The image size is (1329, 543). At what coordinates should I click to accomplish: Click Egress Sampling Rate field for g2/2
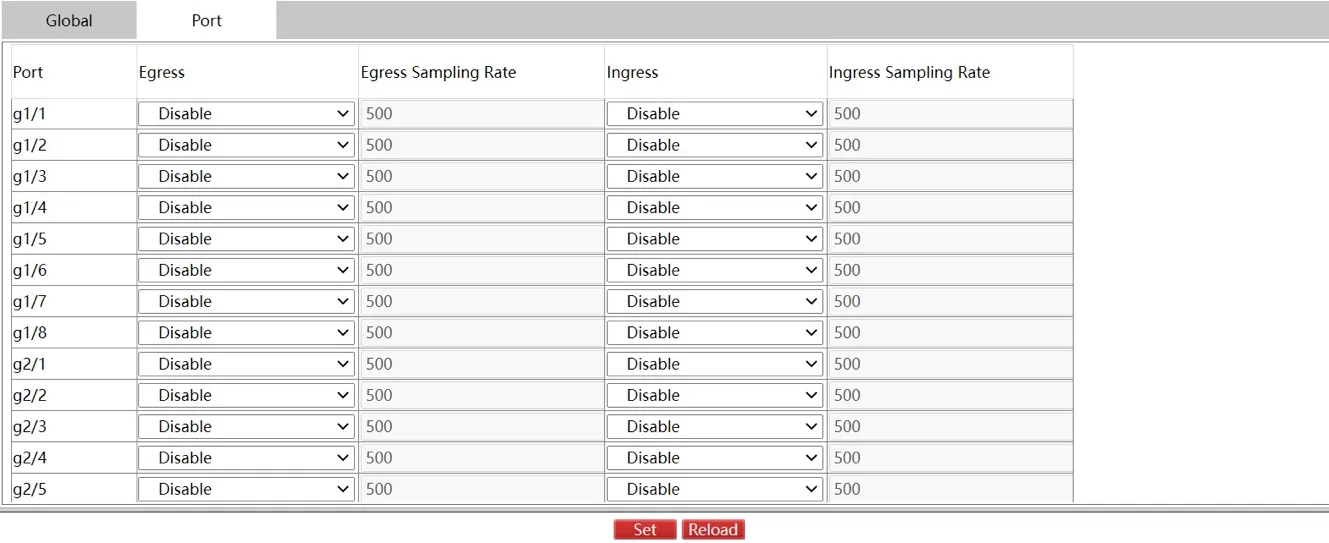tap(481, 395)
